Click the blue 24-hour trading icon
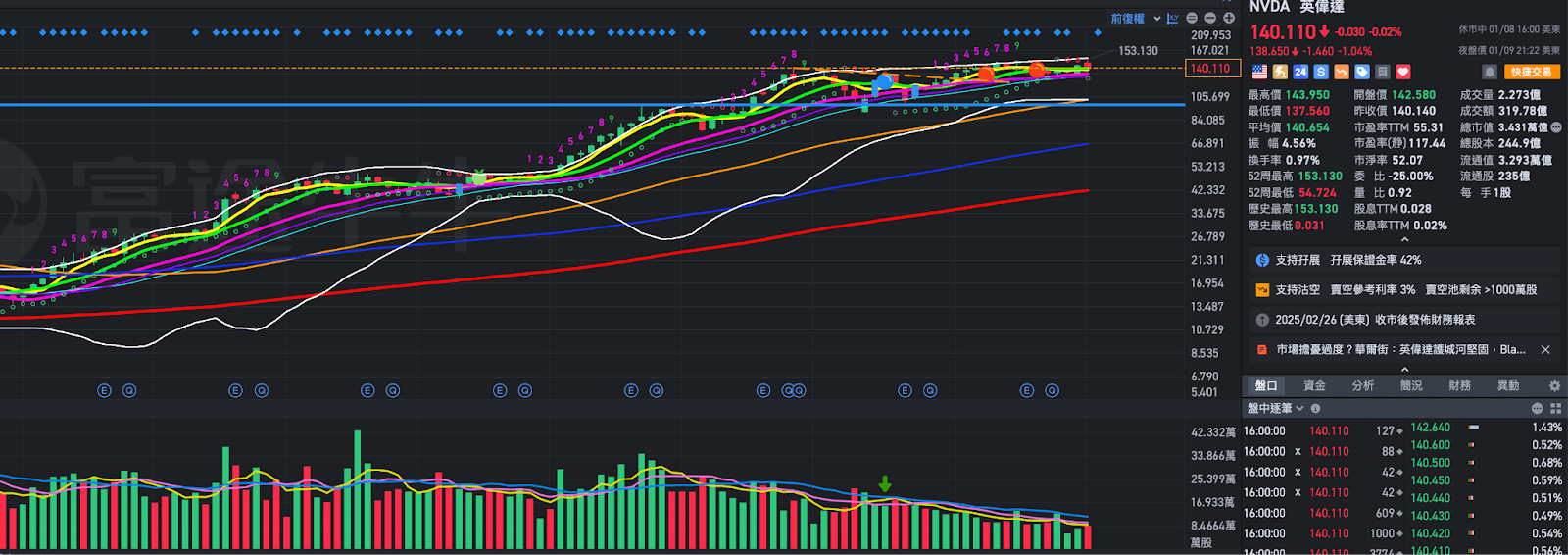 point(1300,72)
